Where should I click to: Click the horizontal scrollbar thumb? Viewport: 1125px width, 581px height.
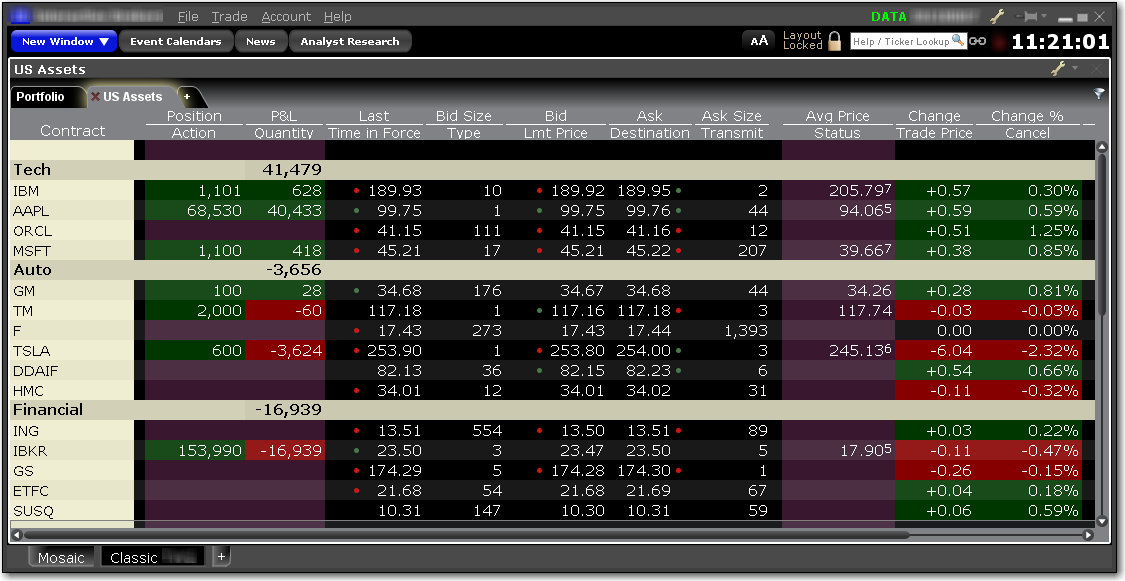click(x=466, y=534)
